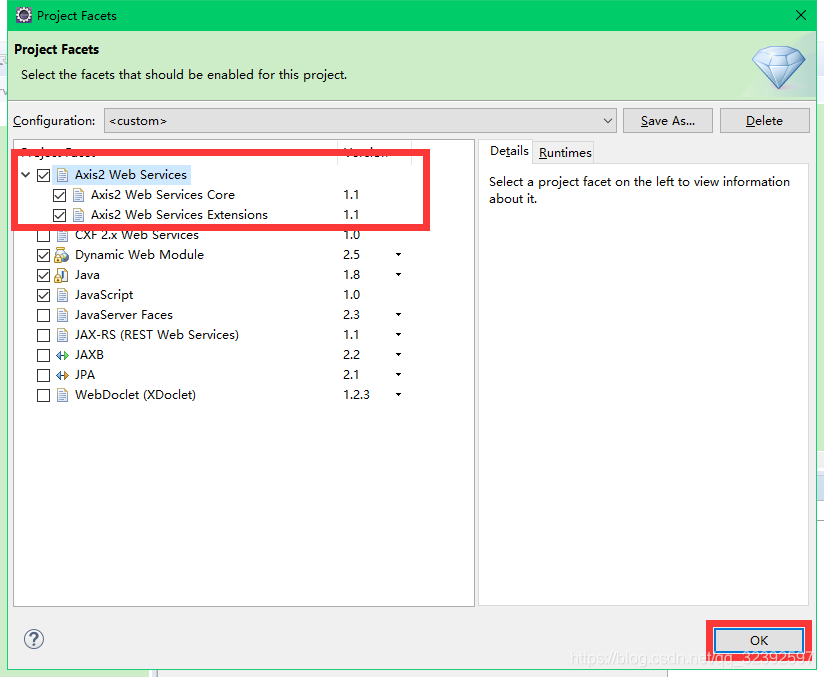
Task: Uncheck the Axis2 Web Services checkbox
Action: pyautogui.click(x=44, y=175)
